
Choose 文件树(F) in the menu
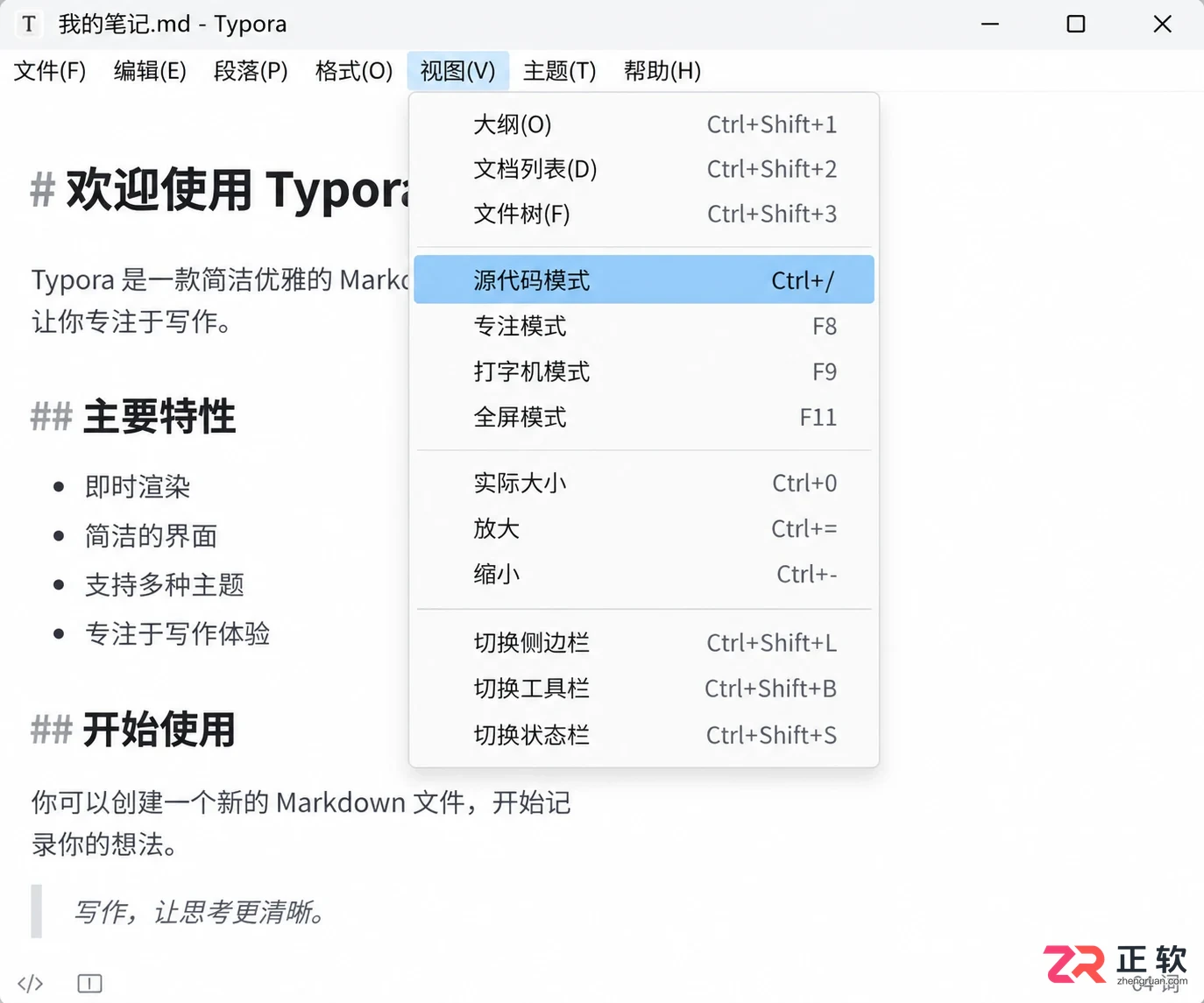coord(644,214)
